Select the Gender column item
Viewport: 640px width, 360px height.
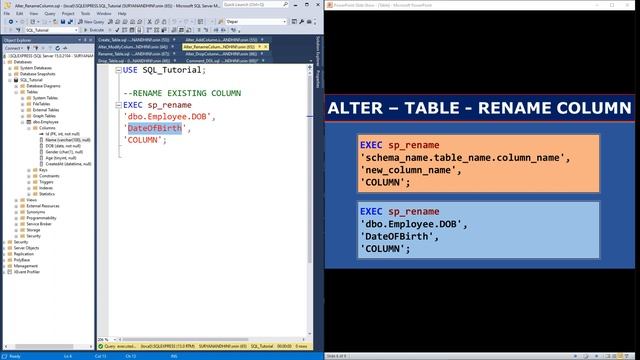click(x=60, y=152)
